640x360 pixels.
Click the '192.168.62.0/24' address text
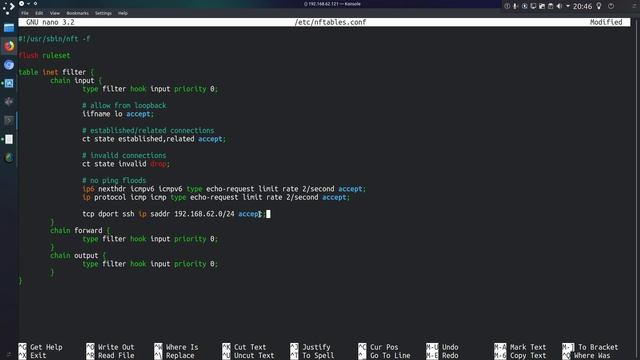coord(204,213)
